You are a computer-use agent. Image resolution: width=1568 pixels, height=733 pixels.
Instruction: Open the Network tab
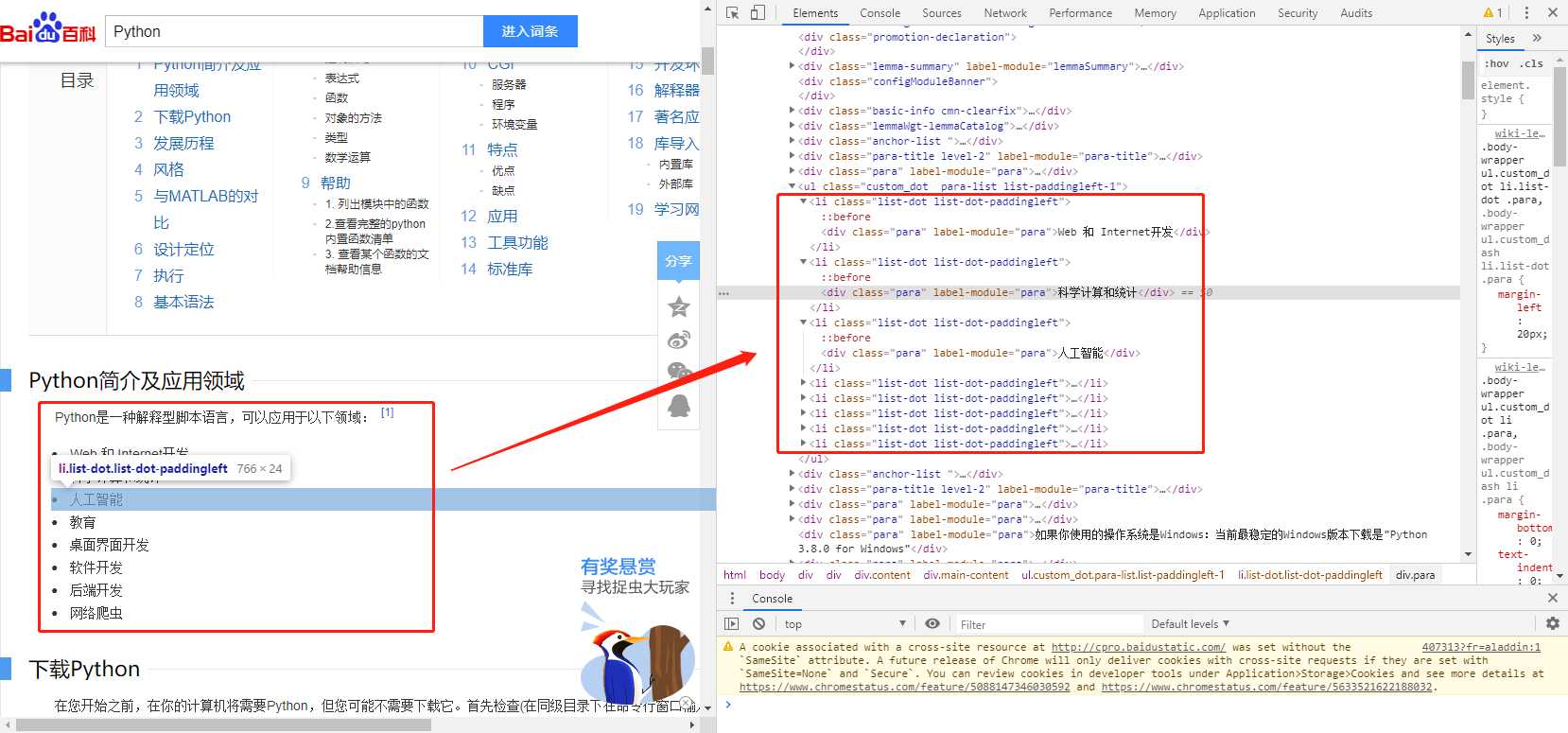click(x=1005, y=13)
